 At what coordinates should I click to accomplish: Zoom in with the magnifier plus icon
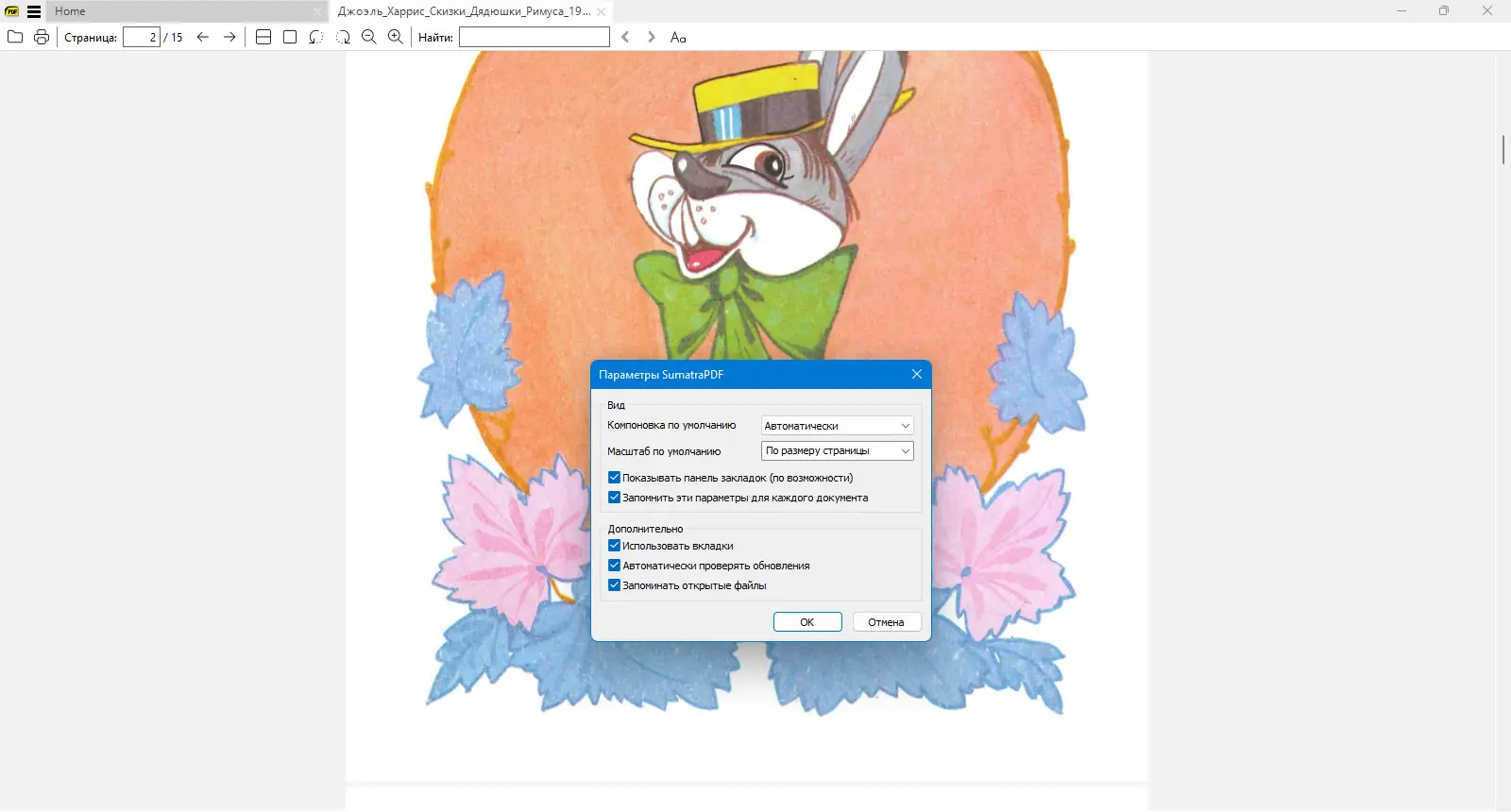point(396,37)
